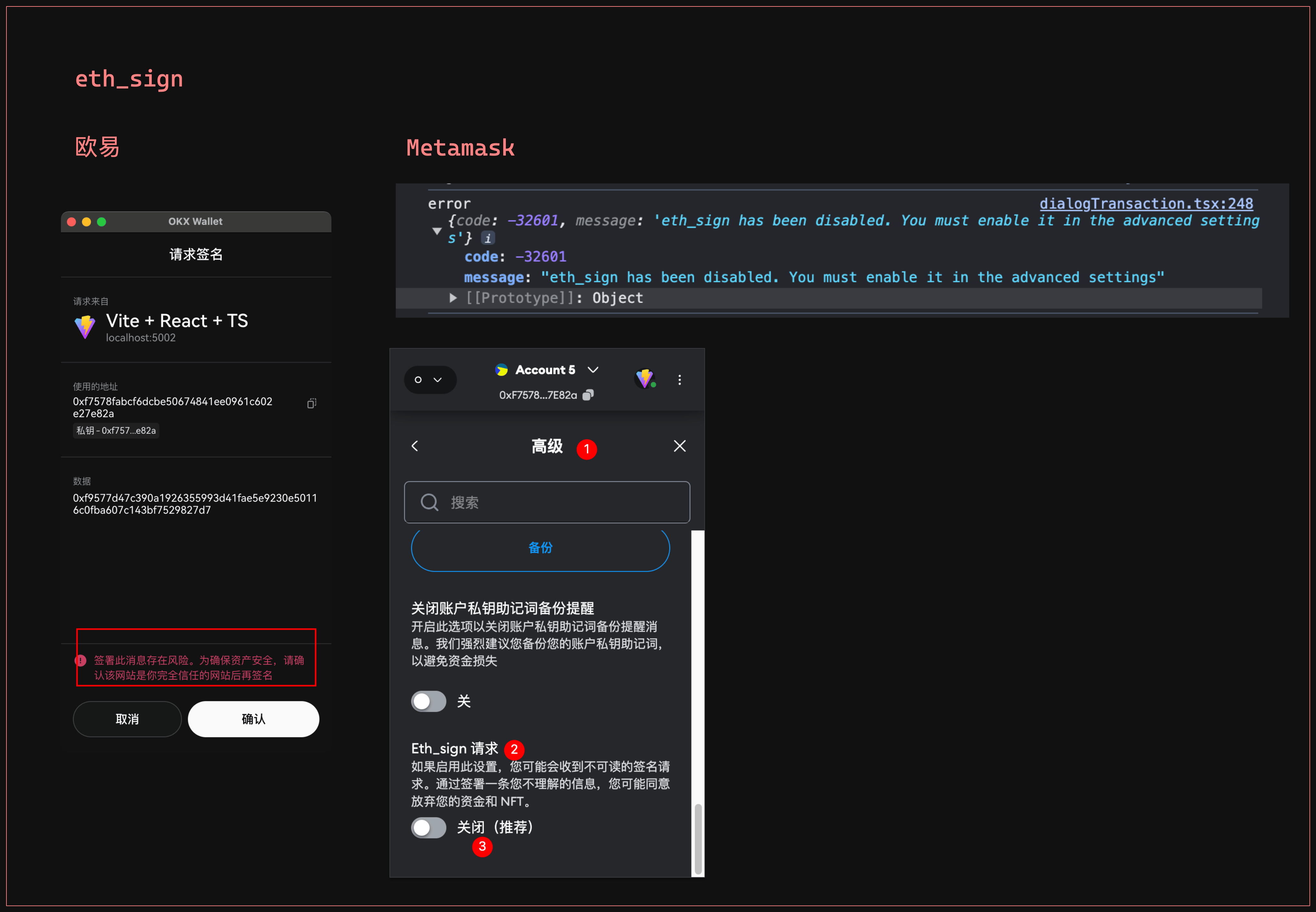Image resolution: width=1316 pixels, height=912 pixels.
Task: Click the Eth_sign 请求 setting title
Action: pyautogui.click(x=454, y=749)
